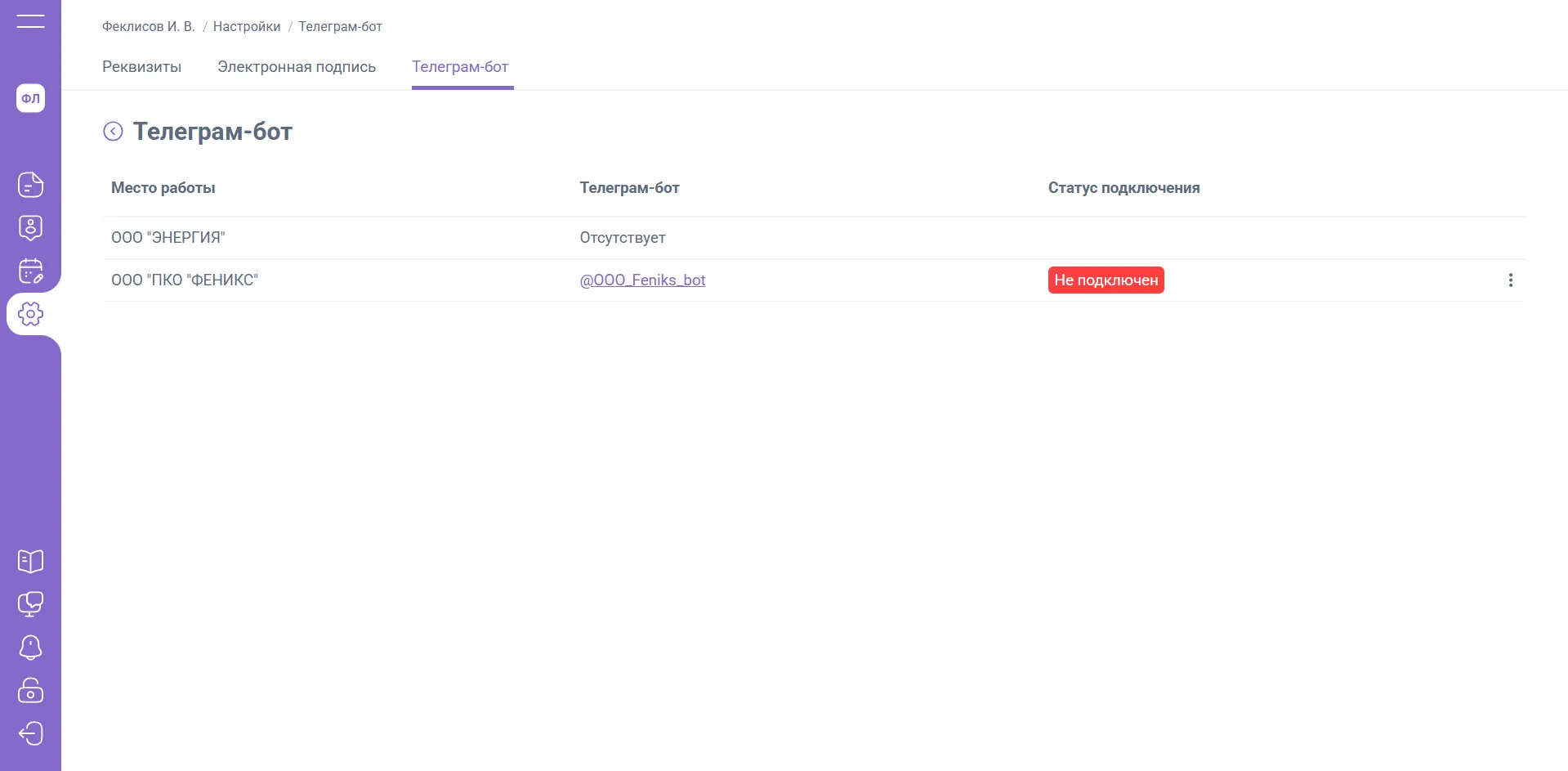
Task: Open the hamburger menu in sidebar
Action: [x=30, y=21]
